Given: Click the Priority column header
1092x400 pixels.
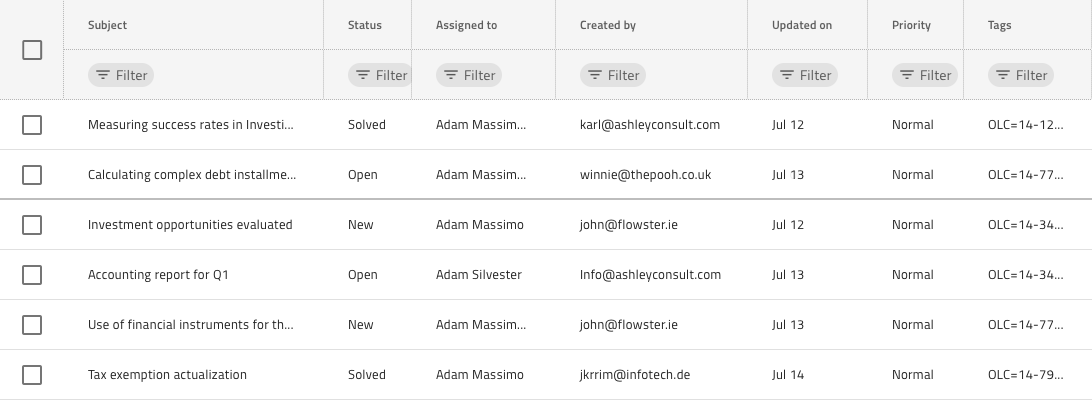Looking at the screenshot, I should tap(911, 25).
